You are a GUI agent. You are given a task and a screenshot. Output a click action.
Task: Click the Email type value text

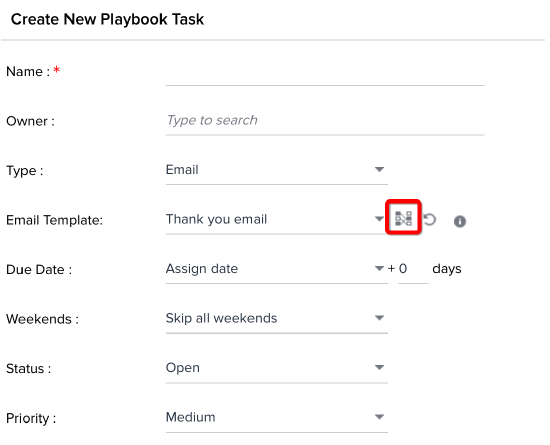click(182, 170)
